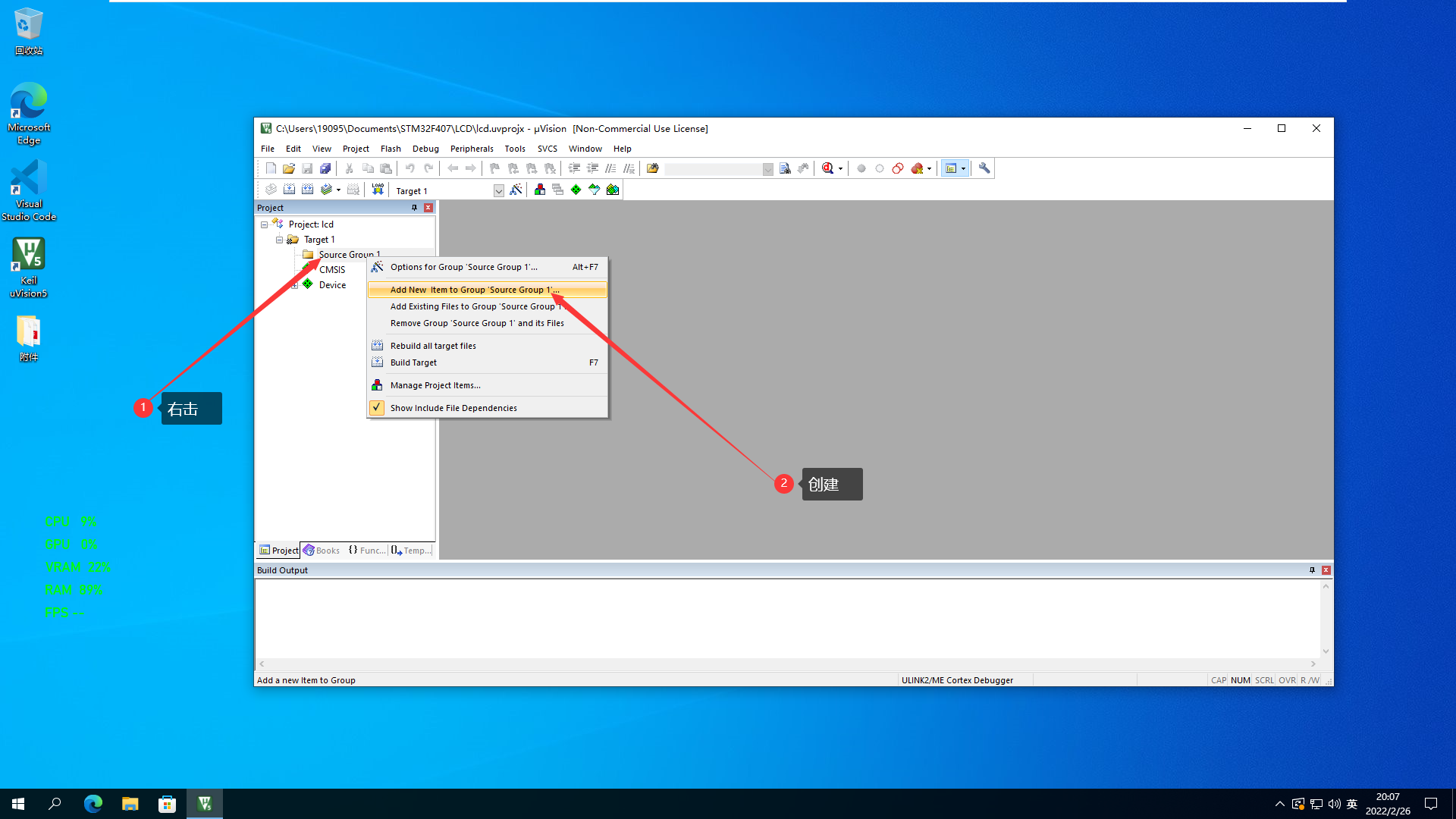Click the Download LOAD icon
The image size is (1456, 819).
[x=378, y=190]
